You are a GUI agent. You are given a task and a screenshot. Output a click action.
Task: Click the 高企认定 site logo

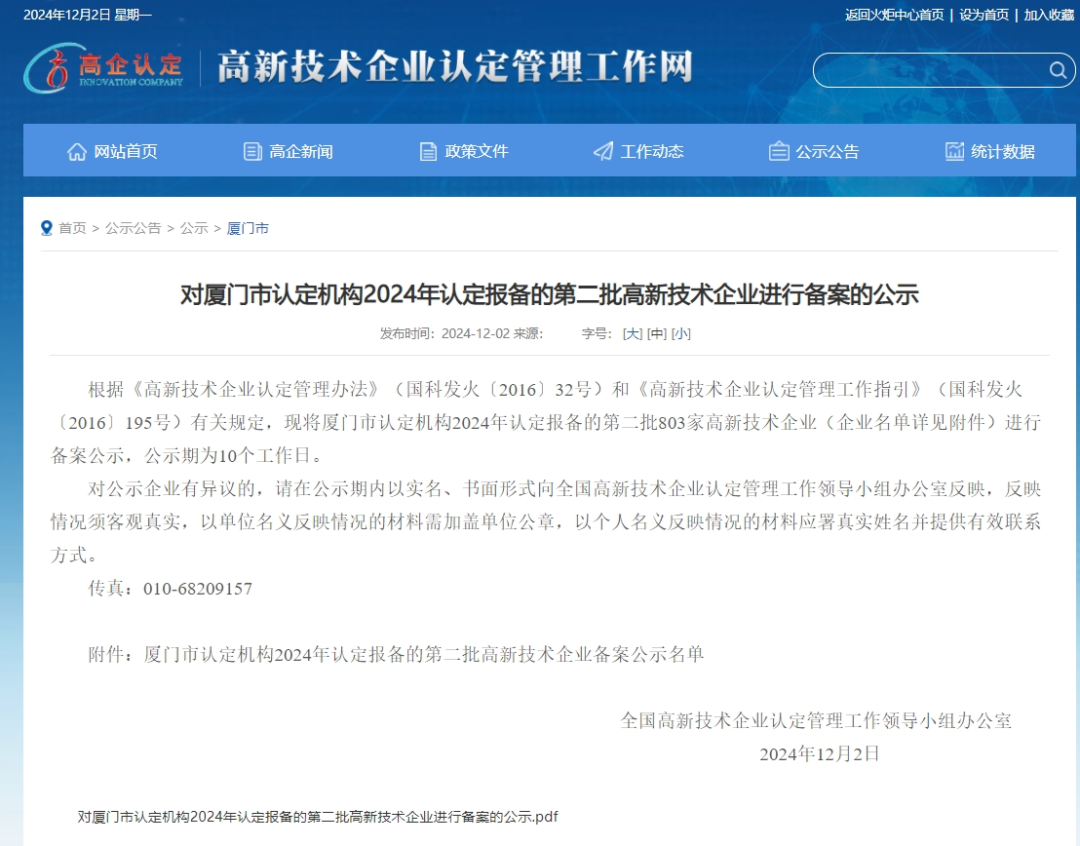pos(103,68)
